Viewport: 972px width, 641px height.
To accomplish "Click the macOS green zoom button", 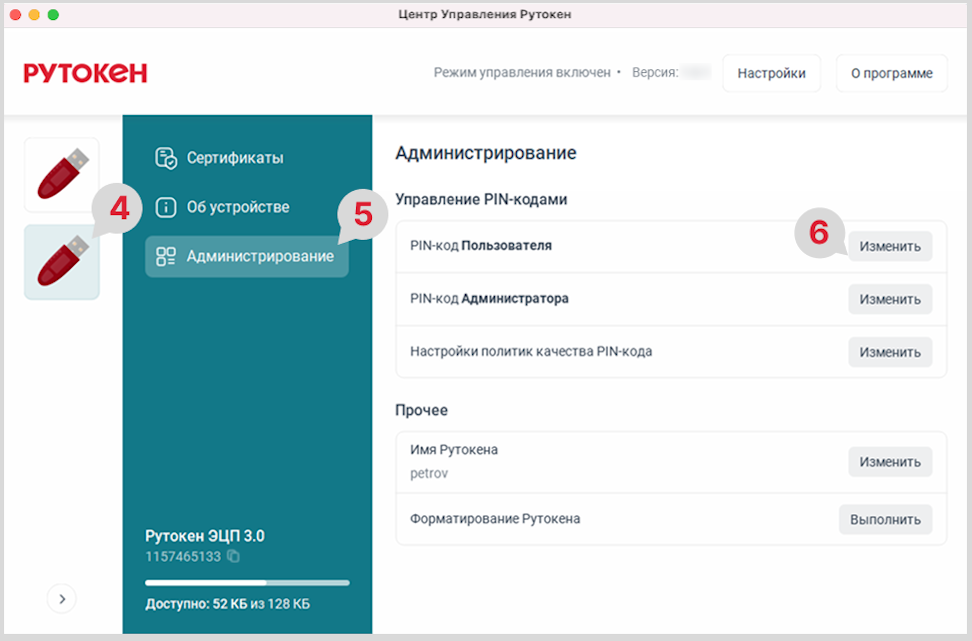I will 53,15.
